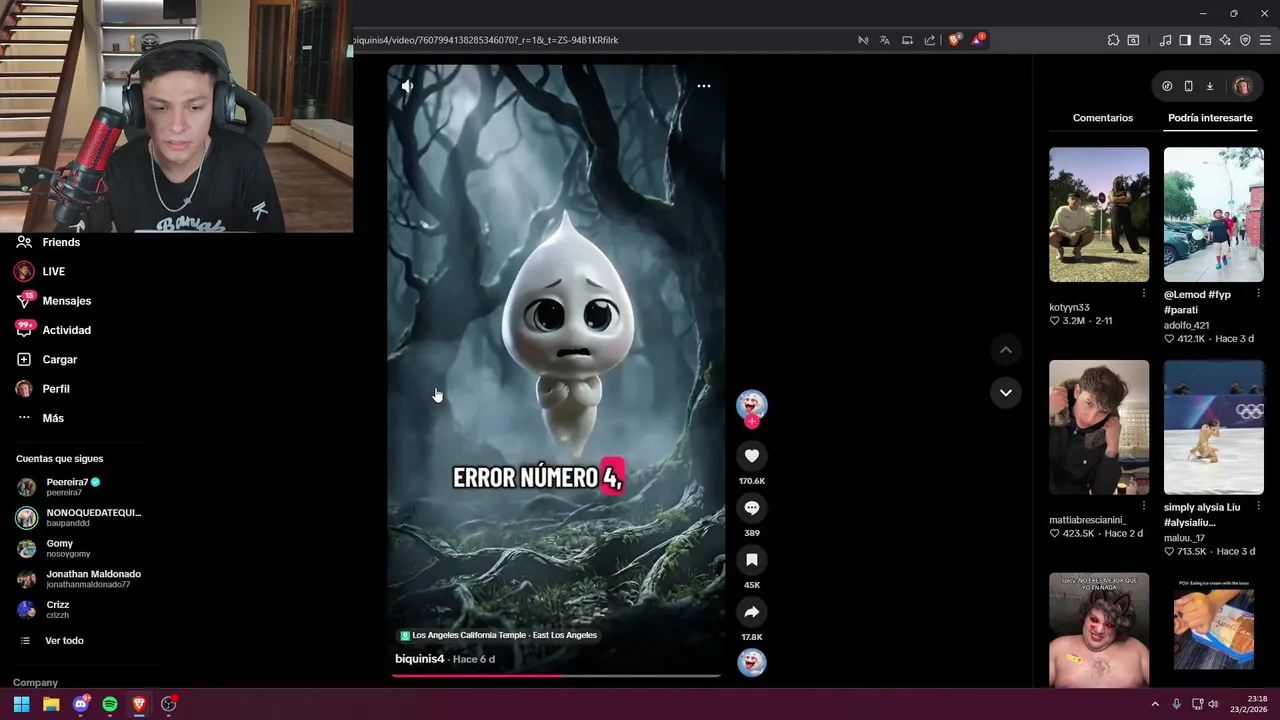Image resolution: width=1280 pixels, height=720 pixels.
Task: Open the Windows Start button
Action: (x=21, y=704)
